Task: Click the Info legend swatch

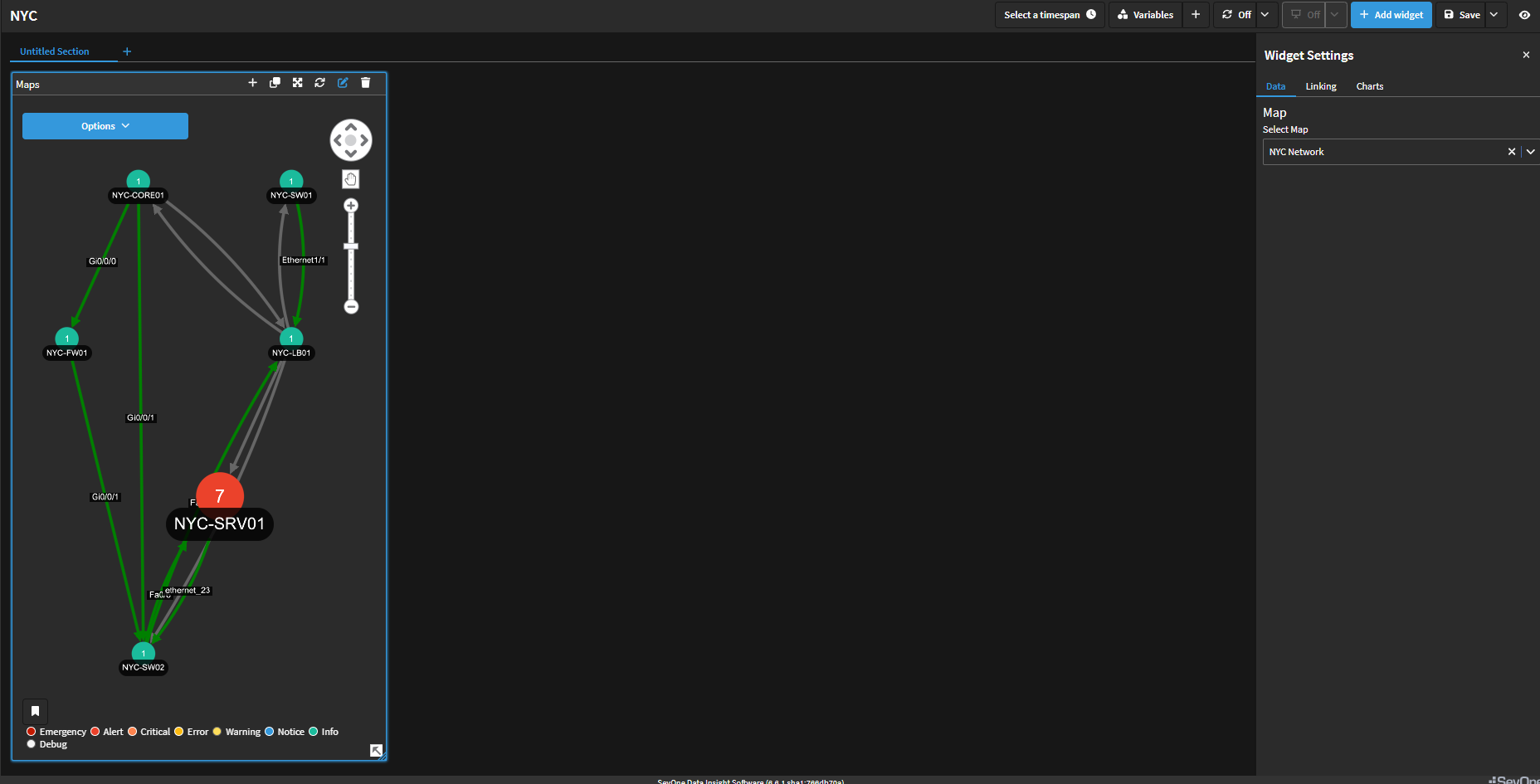Action: 313,732
